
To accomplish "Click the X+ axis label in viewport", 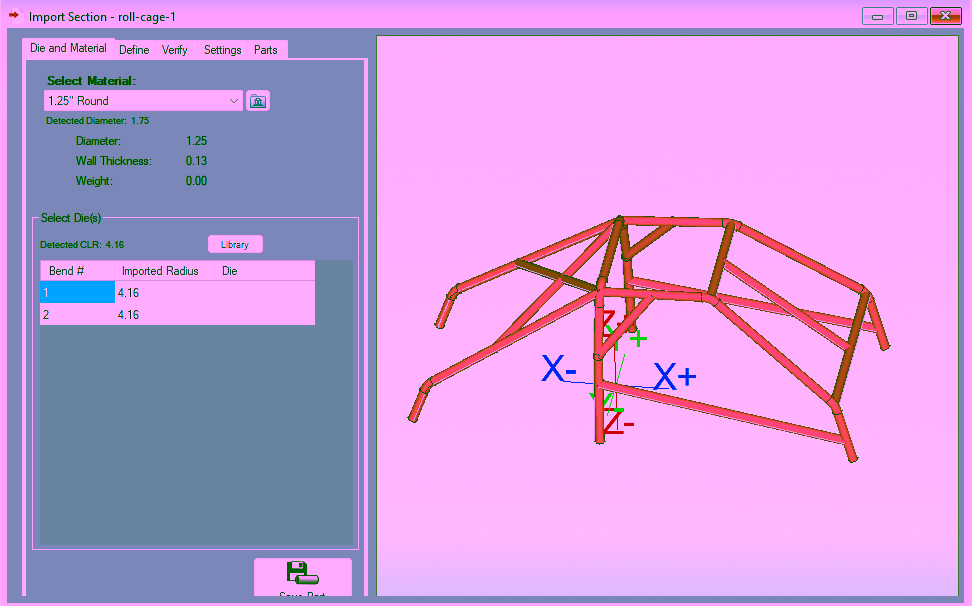I will 675,376.
